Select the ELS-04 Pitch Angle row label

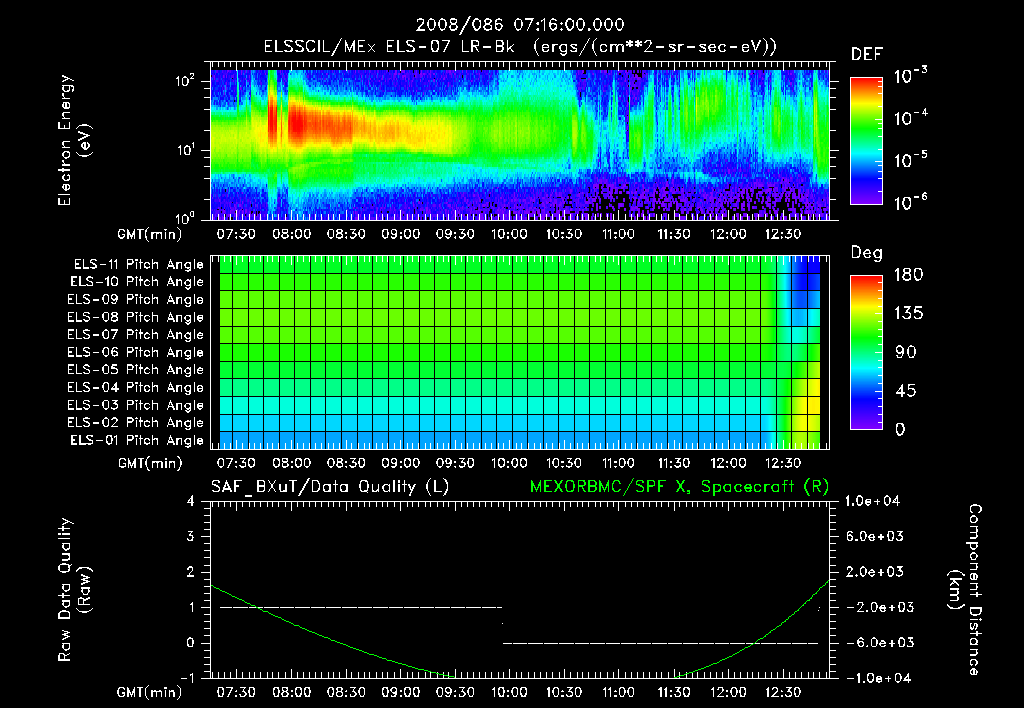[135, 387]
